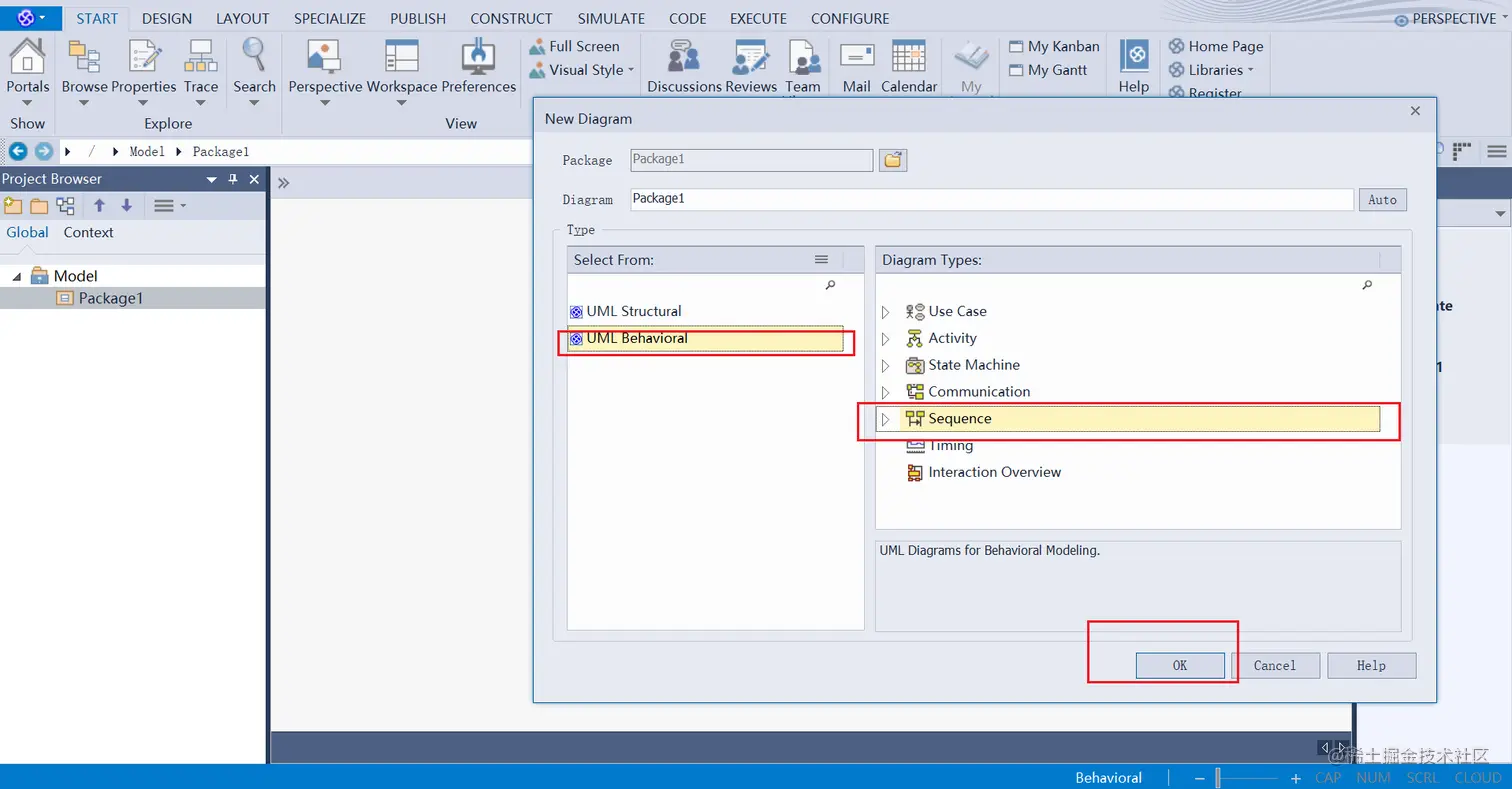
Task: Switch to the LAYOUT ribbon tab
Action: tap(243, 18)
